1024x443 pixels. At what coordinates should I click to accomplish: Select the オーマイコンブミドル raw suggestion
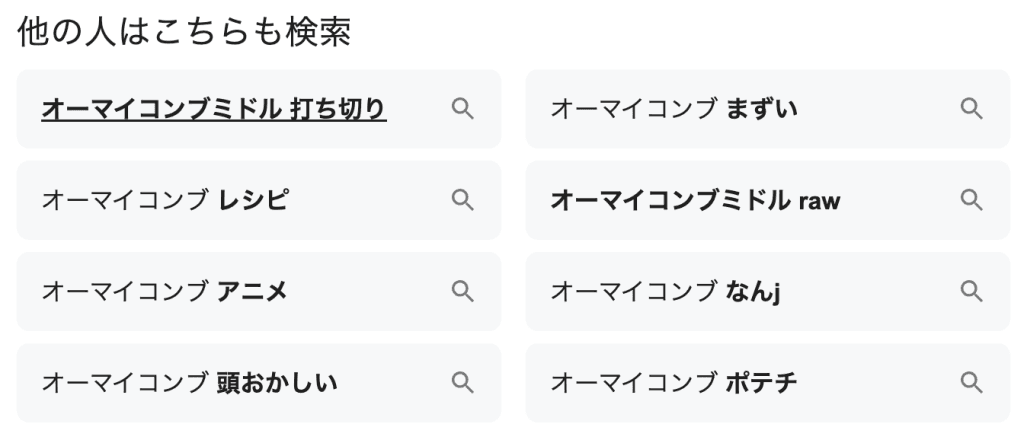click(x=696, y=200)
